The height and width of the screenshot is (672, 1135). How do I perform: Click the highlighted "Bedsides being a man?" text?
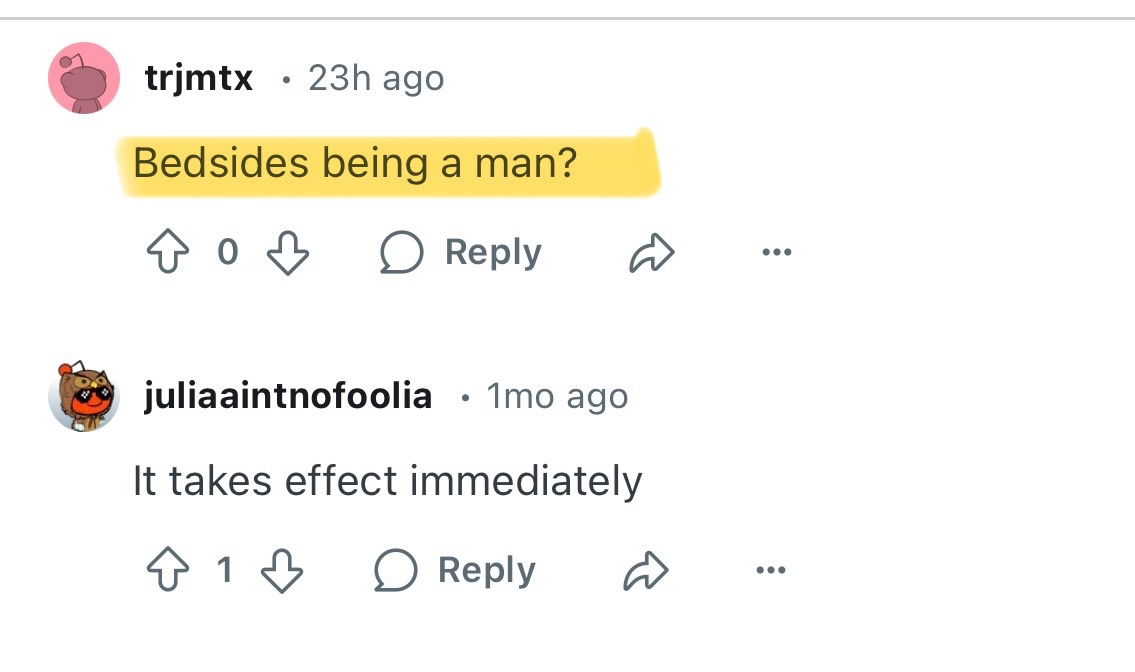[355, 163]
